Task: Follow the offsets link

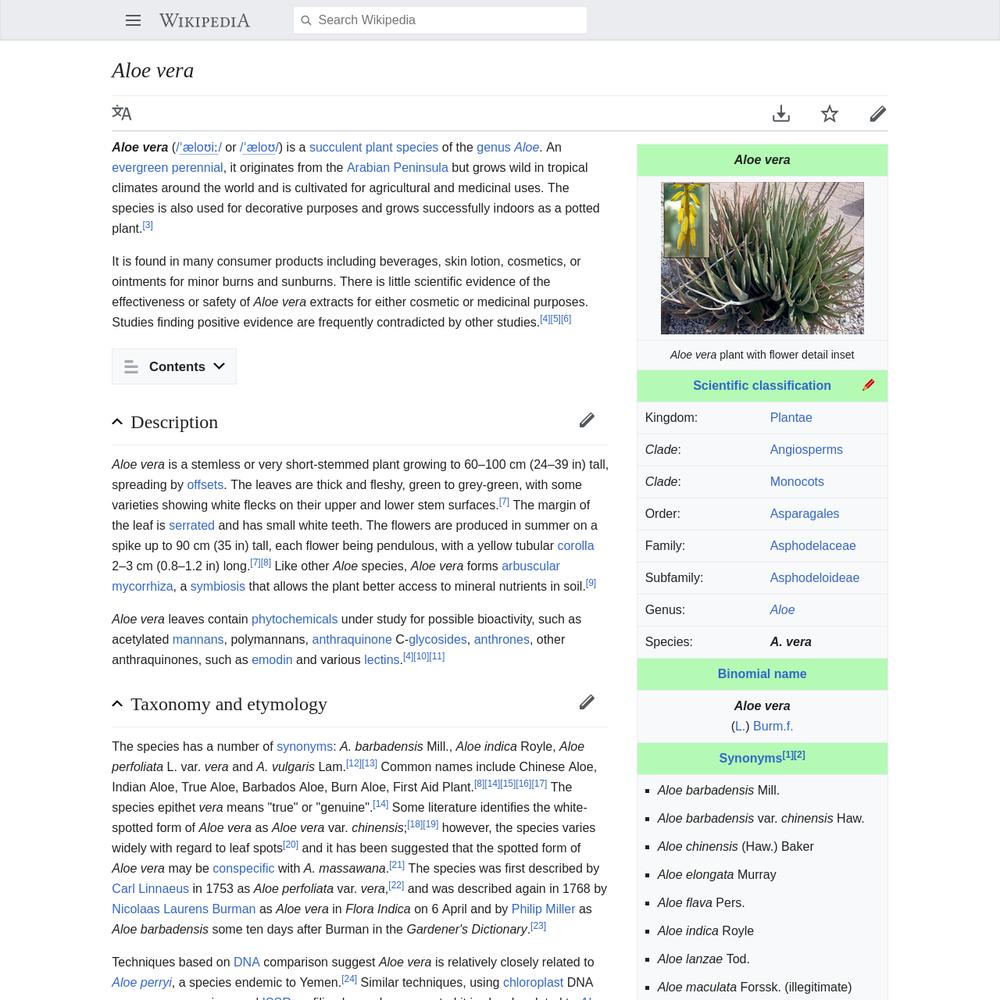Action: point(205,485)
